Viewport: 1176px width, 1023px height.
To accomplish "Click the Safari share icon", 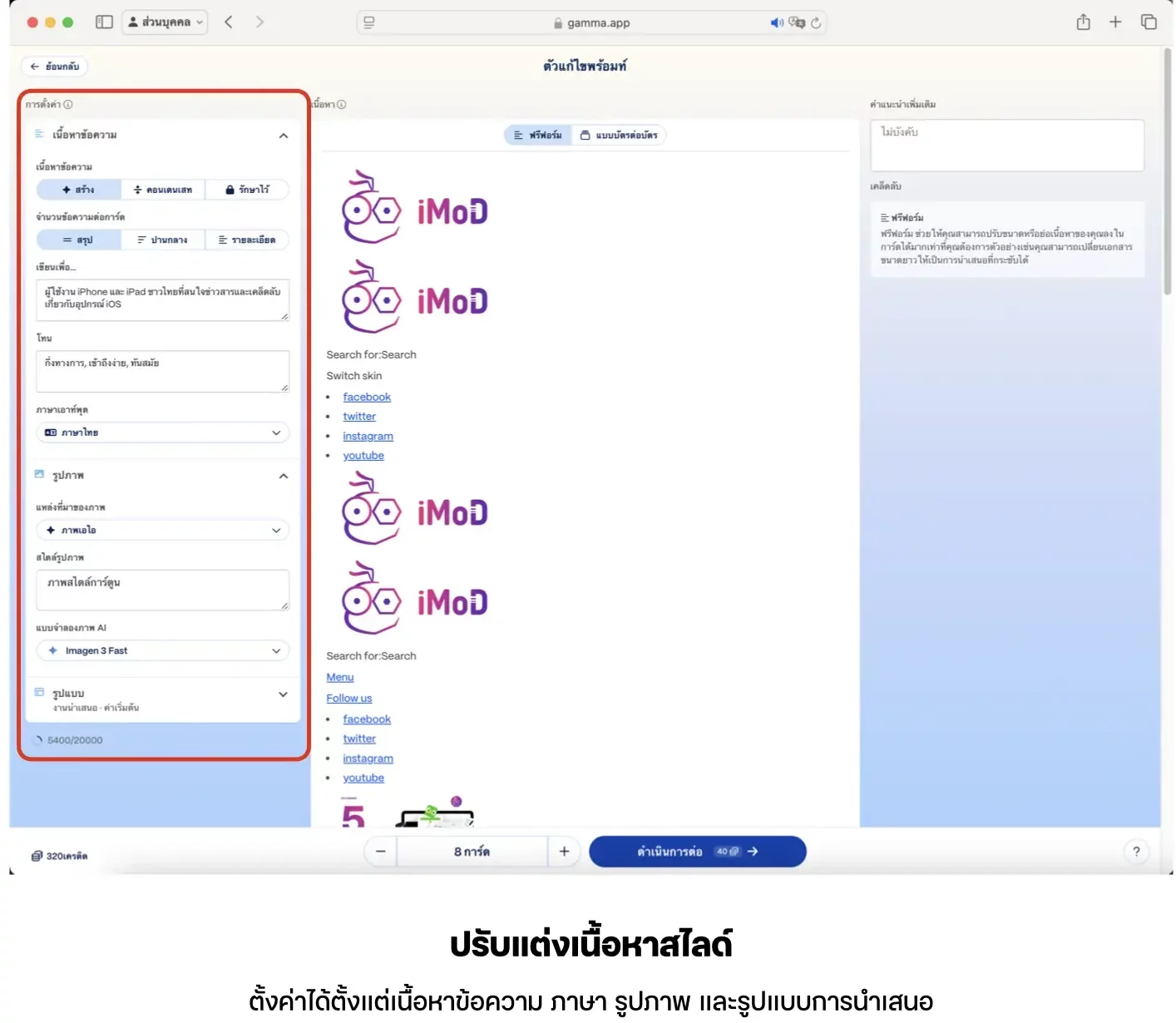I will coord(1083,22).
